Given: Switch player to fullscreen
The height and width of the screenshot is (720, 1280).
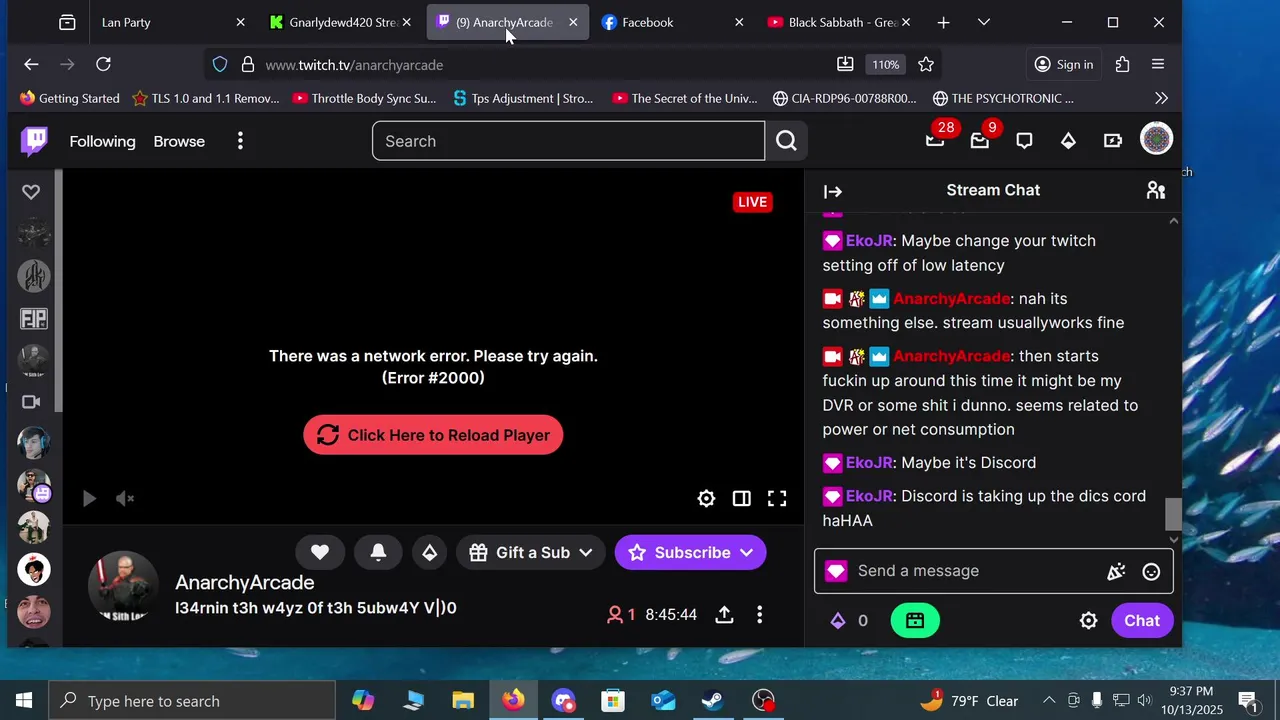Looking at the screenshot, I should point(777,498).
